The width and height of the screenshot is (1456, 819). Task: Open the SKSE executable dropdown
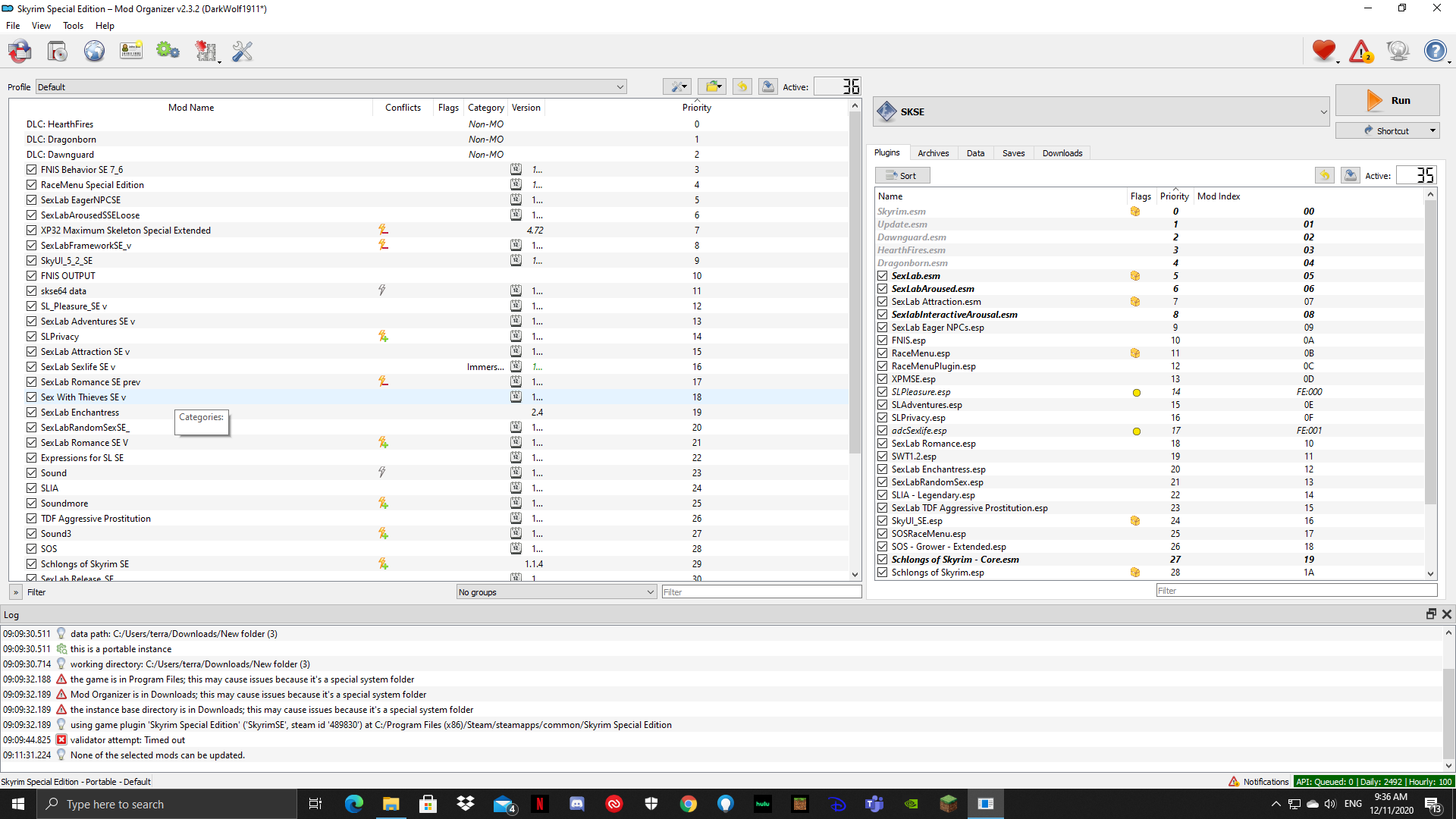[1101, 111]
